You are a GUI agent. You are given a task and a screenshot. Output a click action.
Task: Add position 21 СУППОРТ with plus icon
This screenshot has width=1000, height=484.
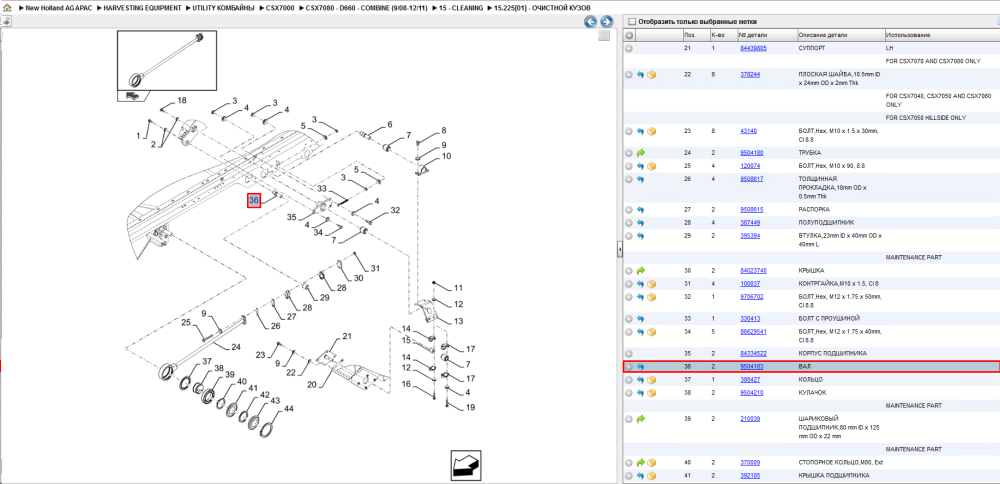pyautogui.click(x=629, y=48)
